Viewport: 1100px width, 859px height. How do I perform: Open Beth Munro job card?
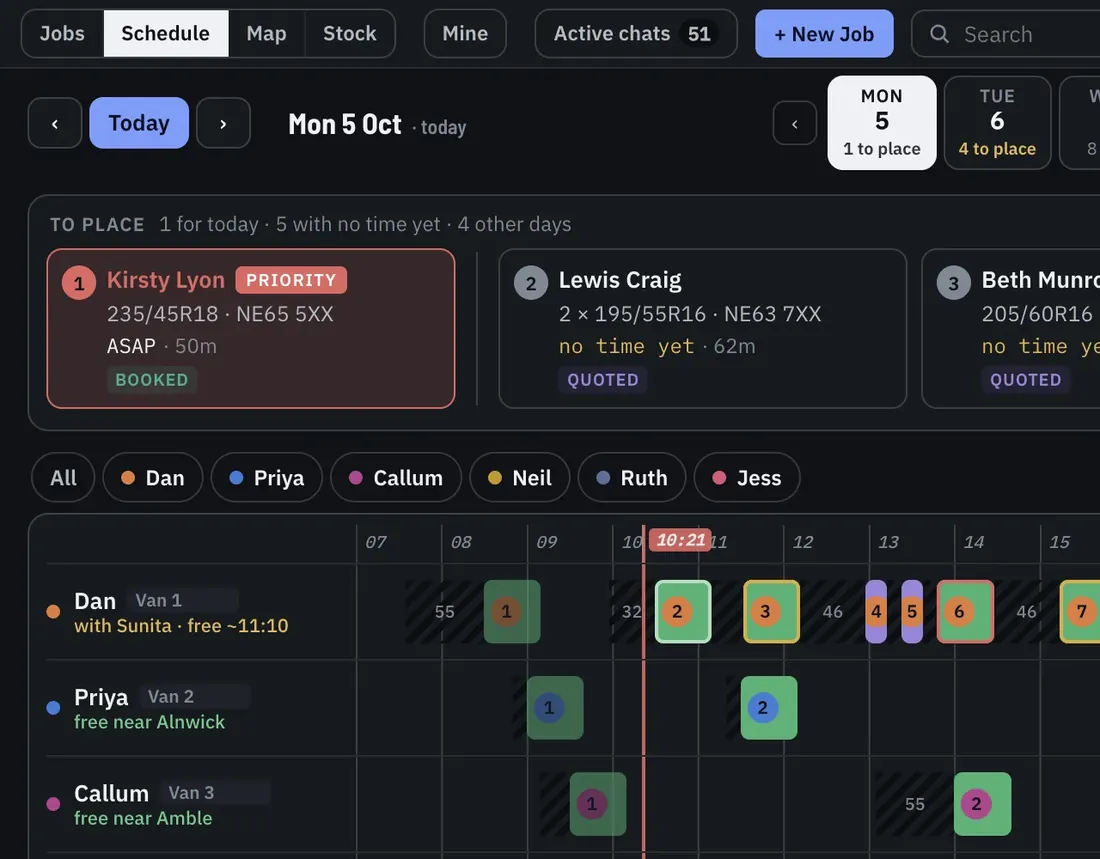[x=1011, y=328]
